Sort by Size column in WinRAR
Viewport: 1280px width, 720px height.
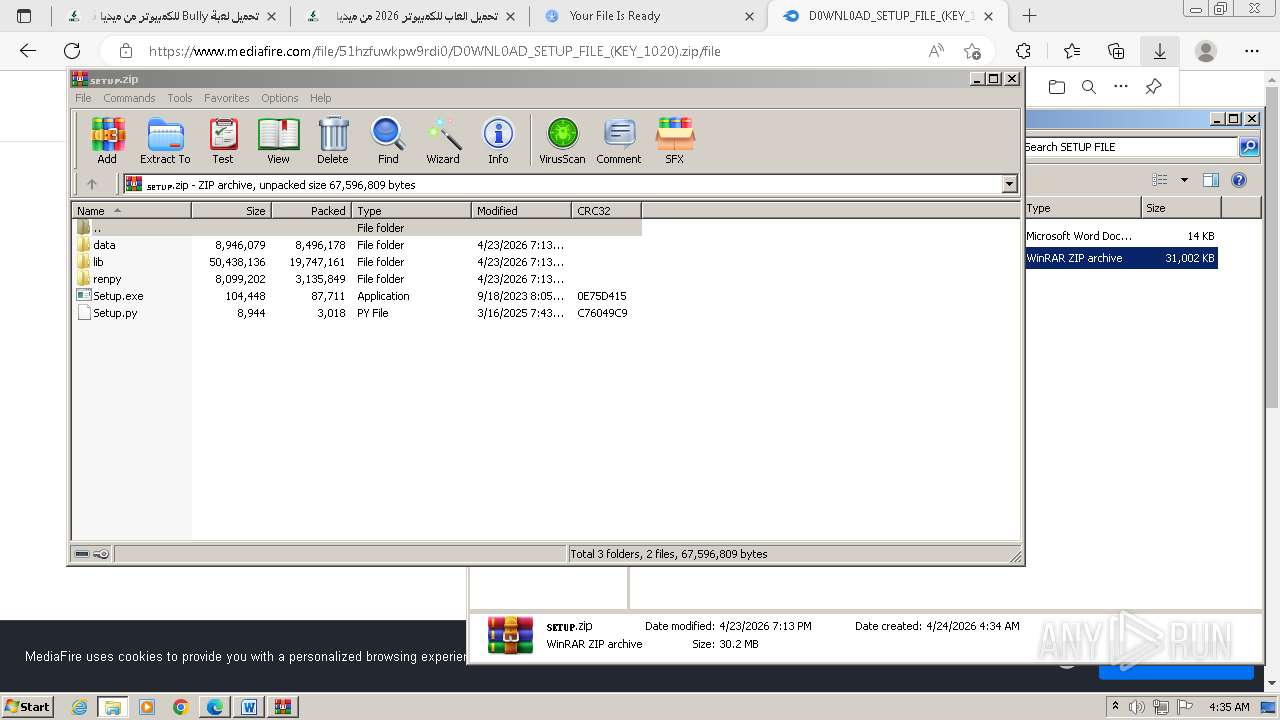pyautogui.click(x=231, y=210)
